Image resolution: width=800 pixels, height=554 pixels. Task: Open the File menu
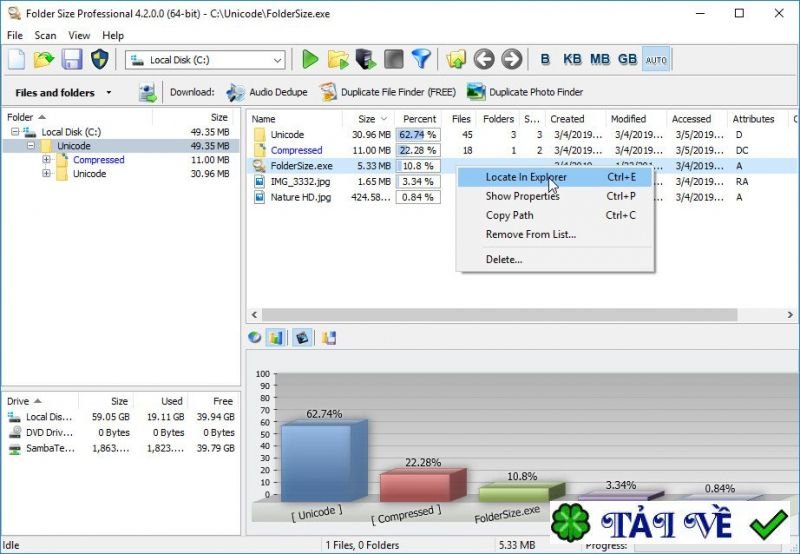pyautogui.click(x=15, y=35)
